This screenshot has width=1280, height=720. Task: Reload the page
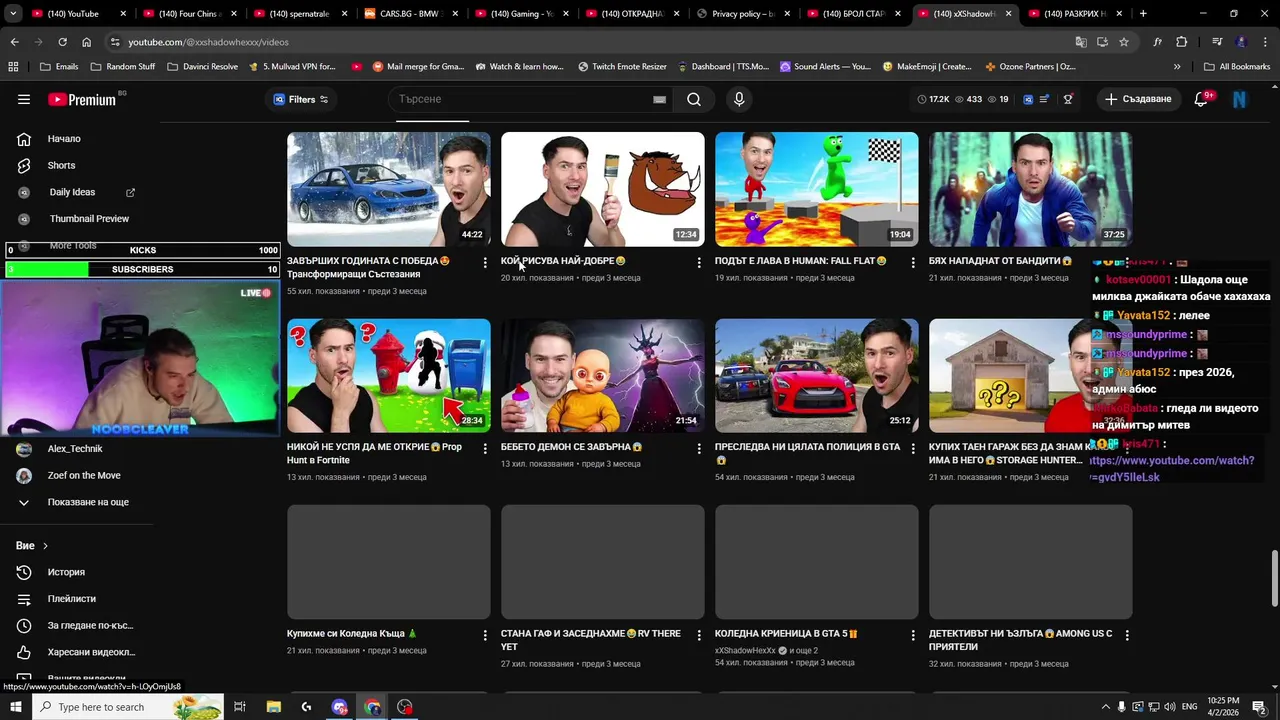62,42
